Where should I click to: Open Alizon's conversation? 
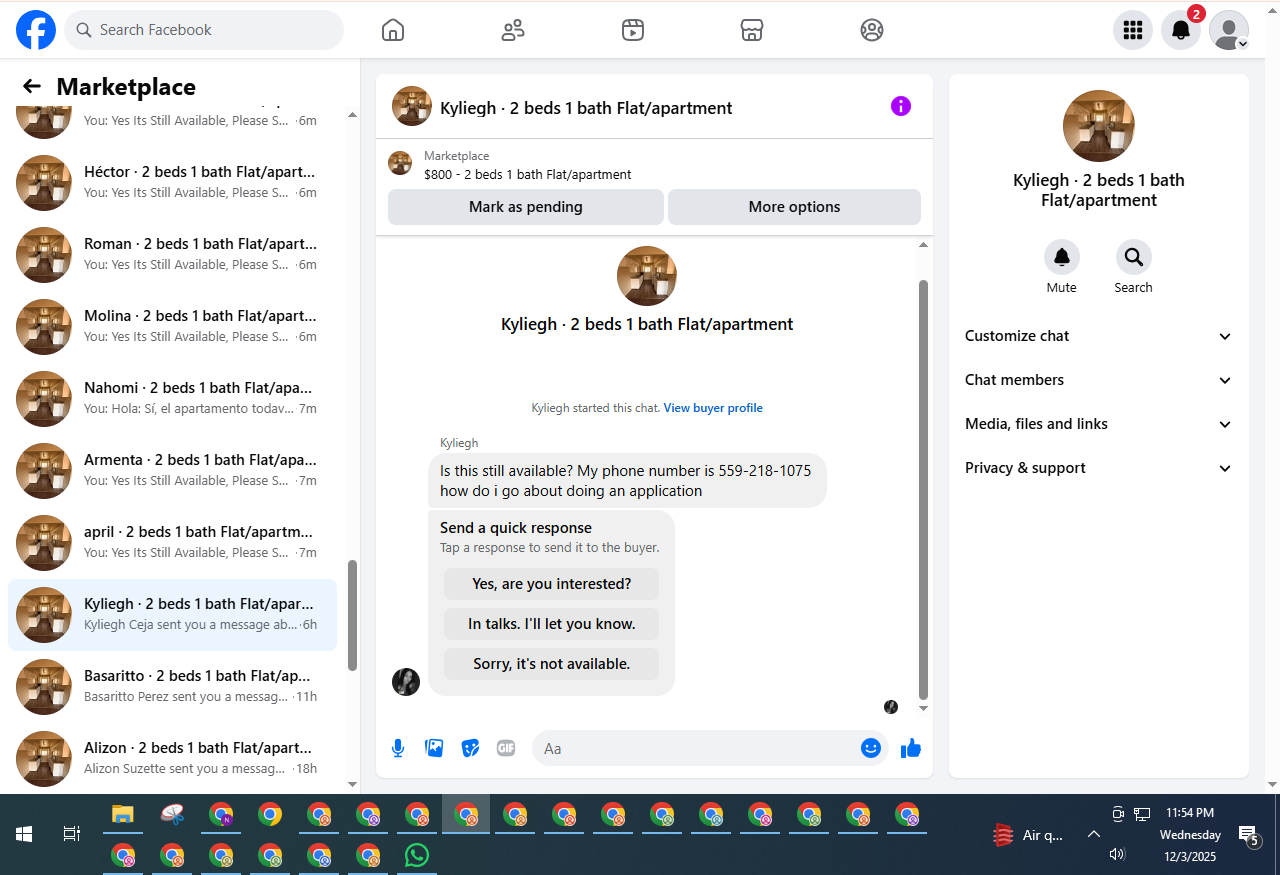pos(172,759)
